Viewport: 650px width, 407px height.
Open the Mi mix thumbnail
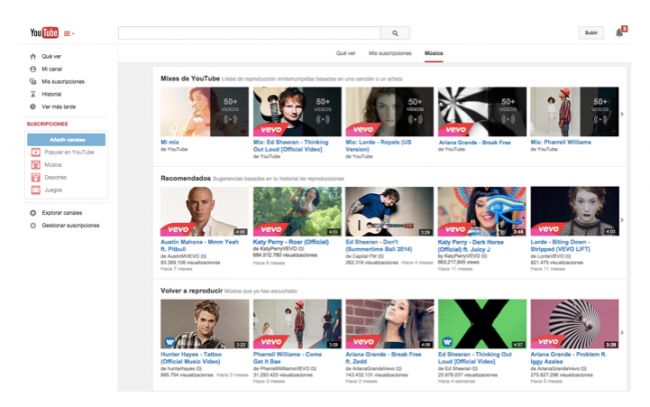204,111
